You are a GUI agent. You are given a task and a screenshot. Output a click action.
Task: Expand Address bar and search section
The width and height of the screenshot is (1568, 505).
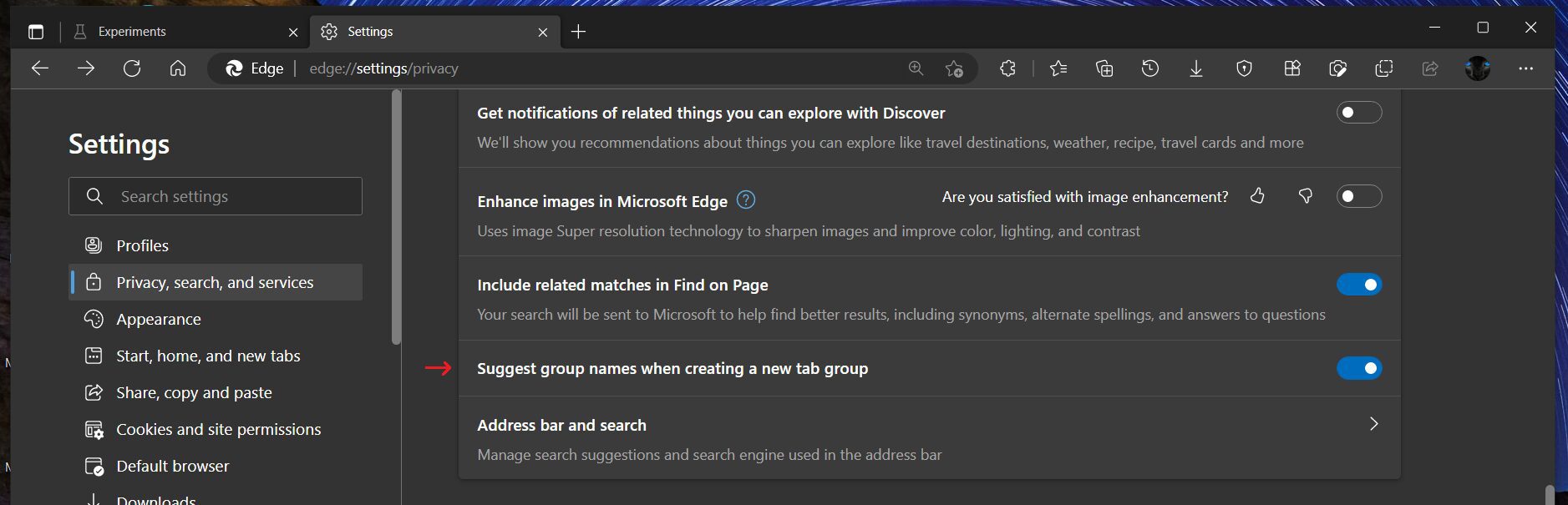coord(1373,424)
